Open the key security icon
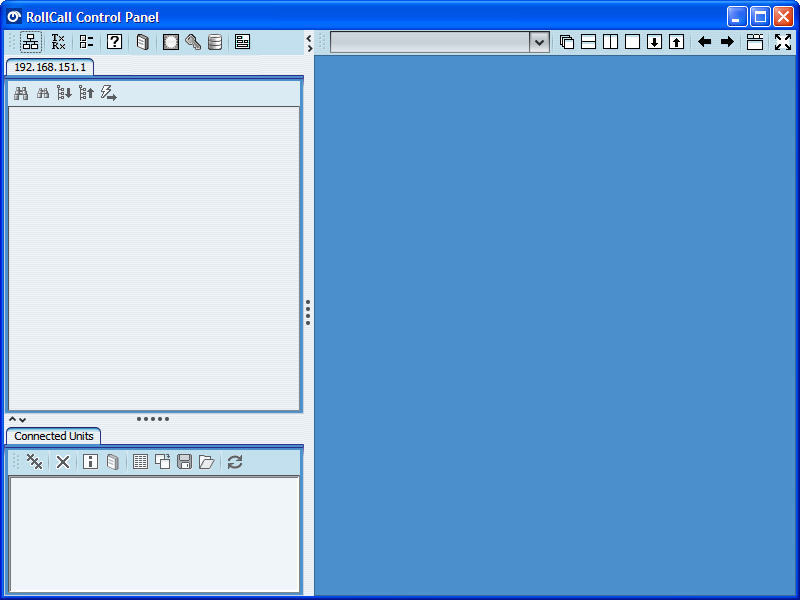Image resolution: width=800 pixels, height=600 pixels. point(193,42)
